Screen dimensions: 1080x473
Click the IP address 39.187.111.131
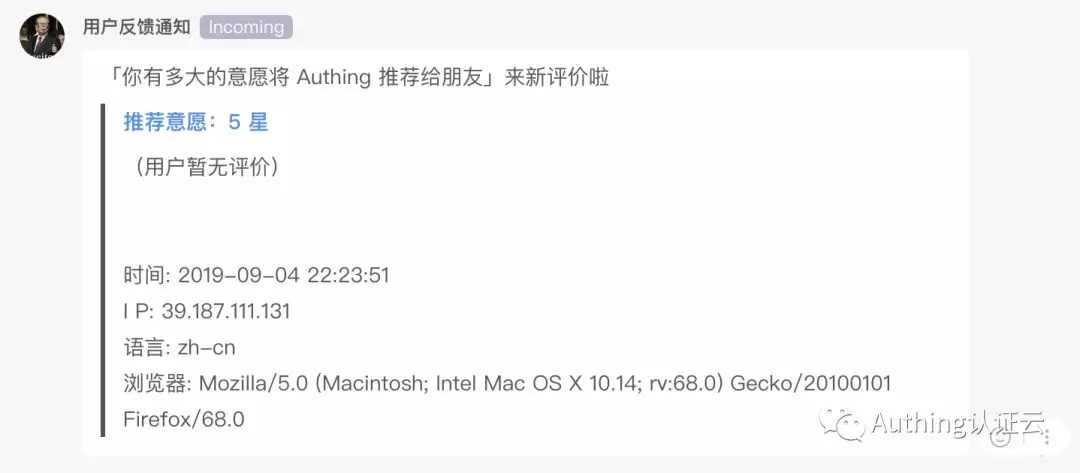(x=226, y=311)
